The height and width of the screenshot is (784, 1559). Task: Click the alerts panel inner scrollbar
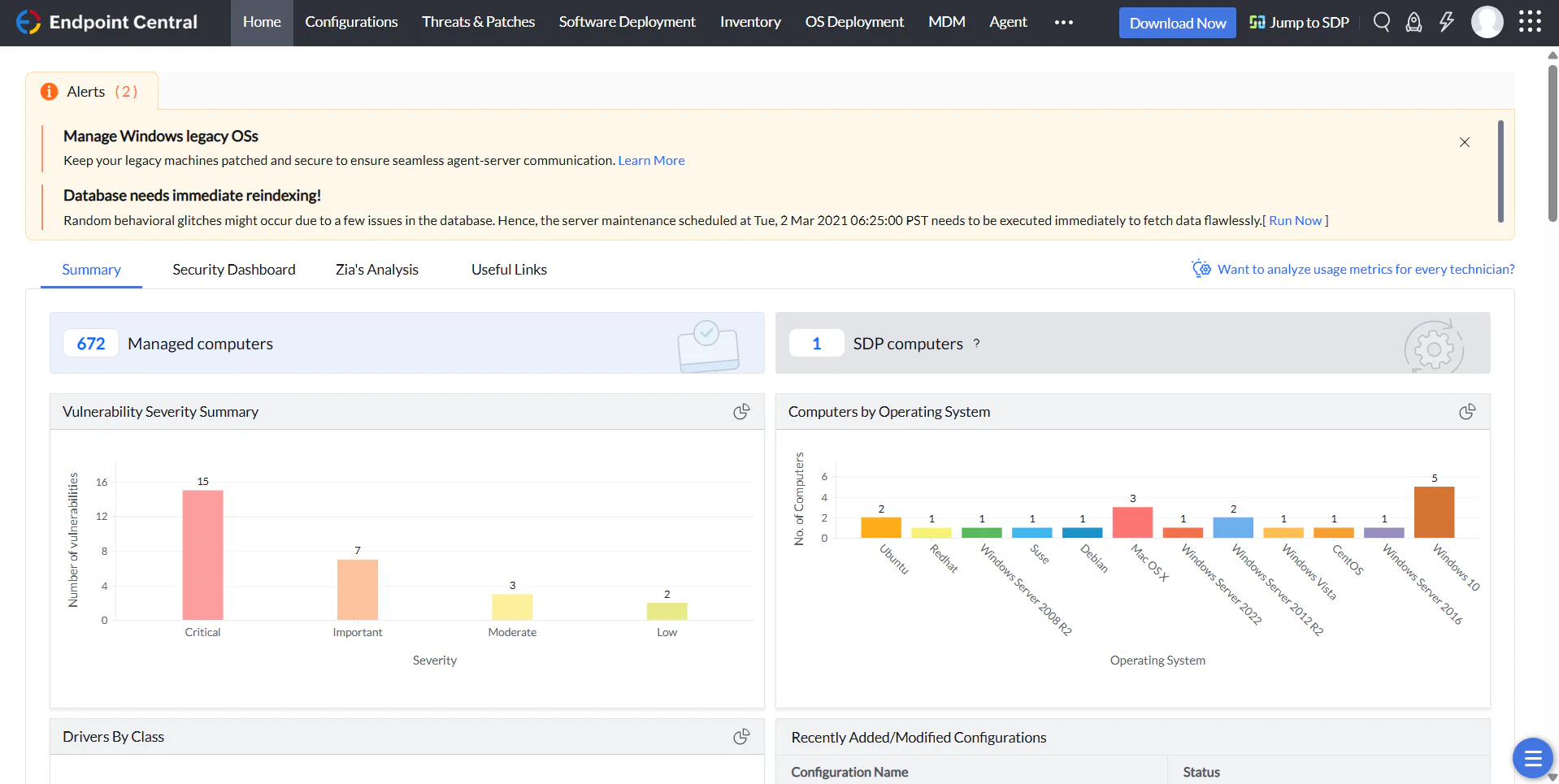click(x=1500, y=171)
